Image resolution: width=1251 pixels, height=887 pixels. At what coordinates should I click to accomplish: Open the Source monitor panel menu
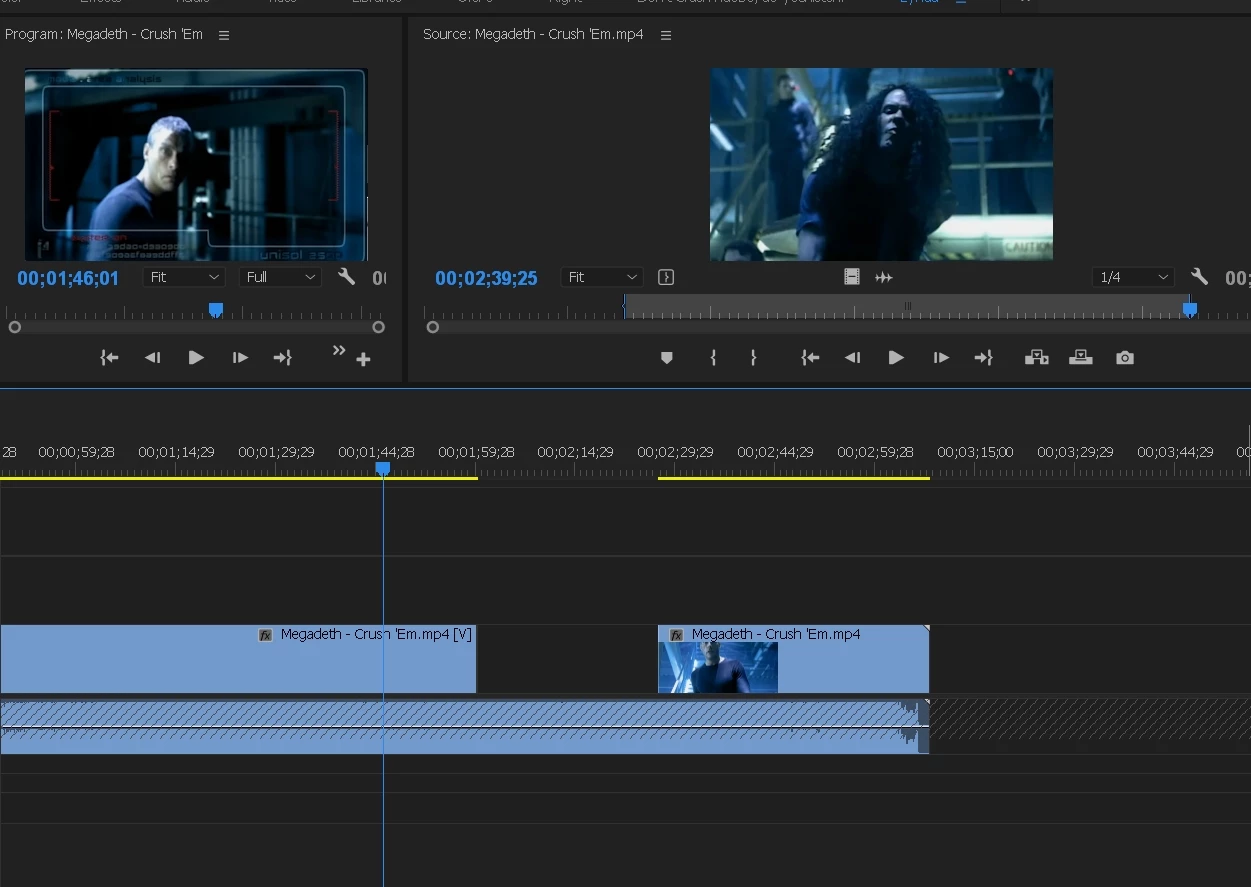tap(666, 35)
